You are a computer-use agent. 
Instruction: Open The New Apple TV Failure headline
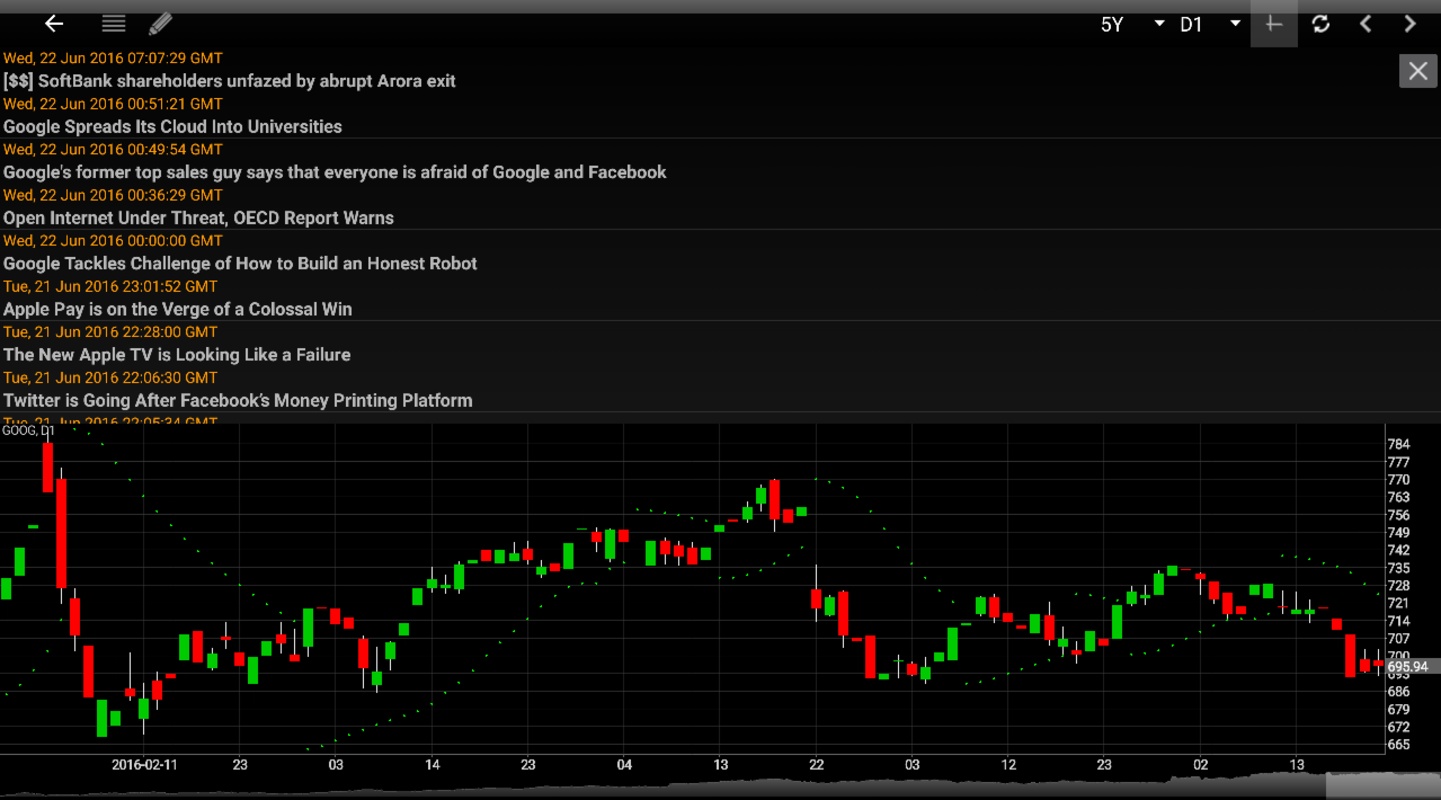(176, 355)
